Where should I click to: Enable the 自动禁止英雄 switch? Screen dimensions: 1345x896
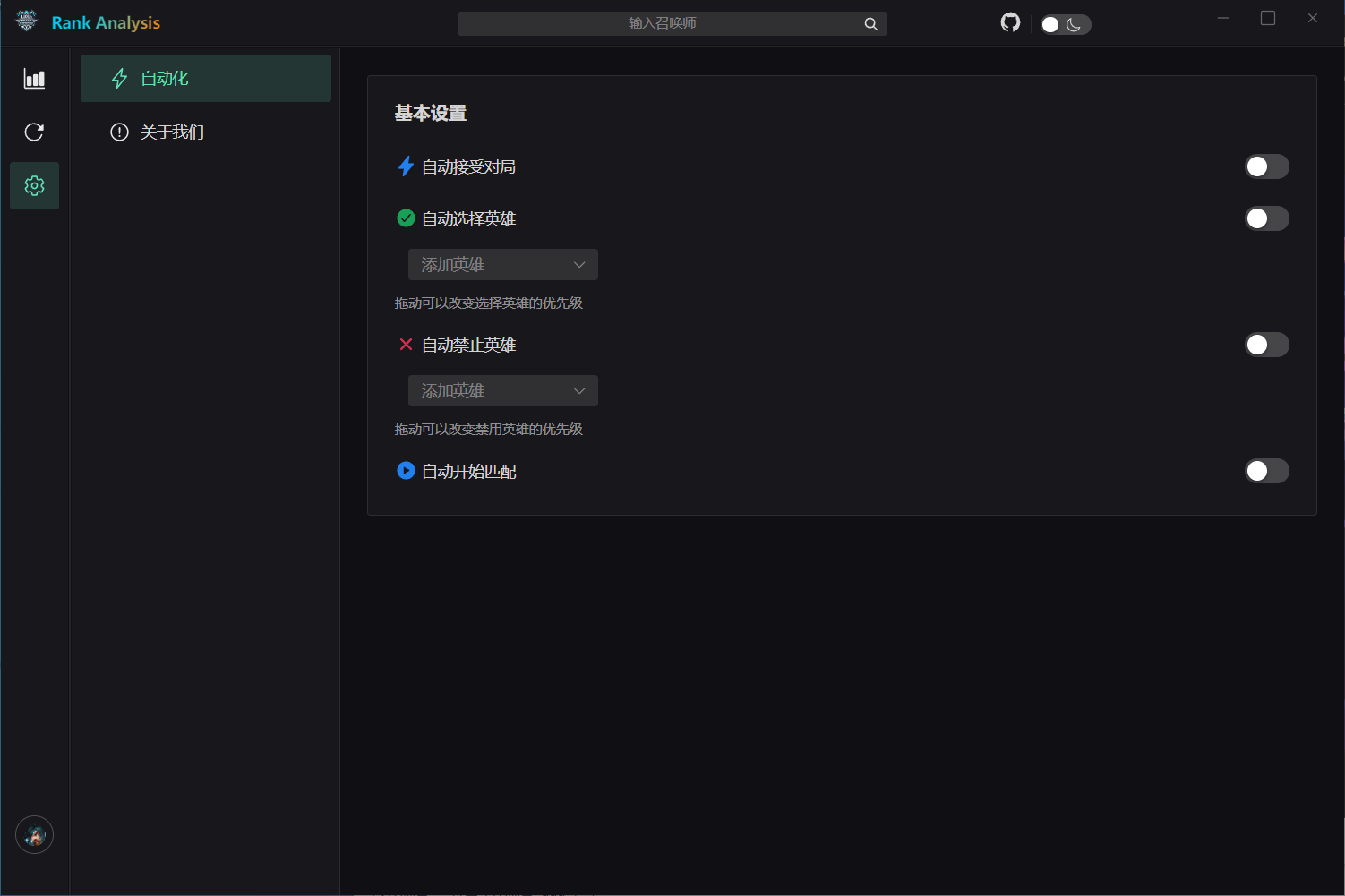click(1266, 345)
